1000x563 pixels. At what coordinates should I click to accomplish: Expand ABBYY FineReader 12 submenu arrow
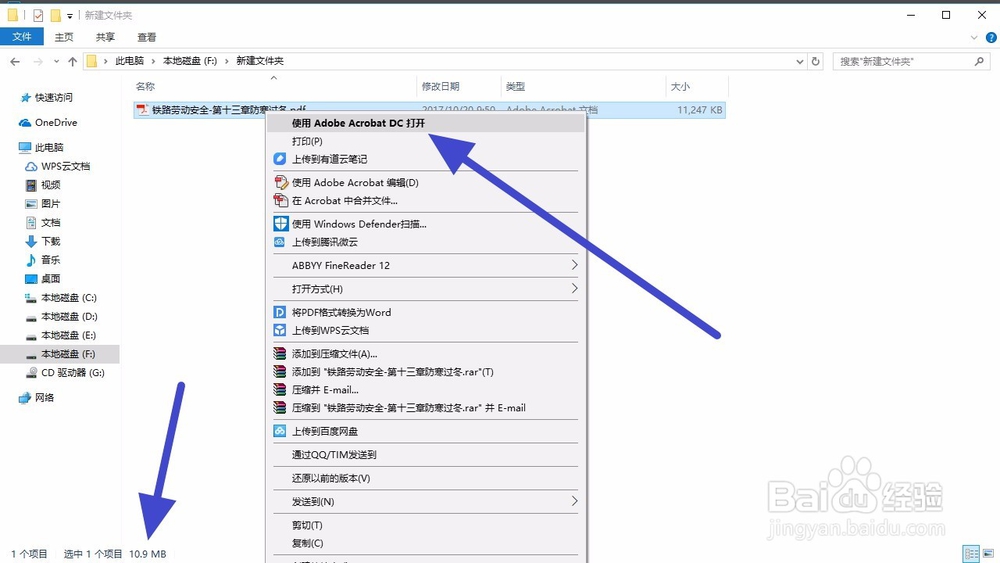[574, 265]
